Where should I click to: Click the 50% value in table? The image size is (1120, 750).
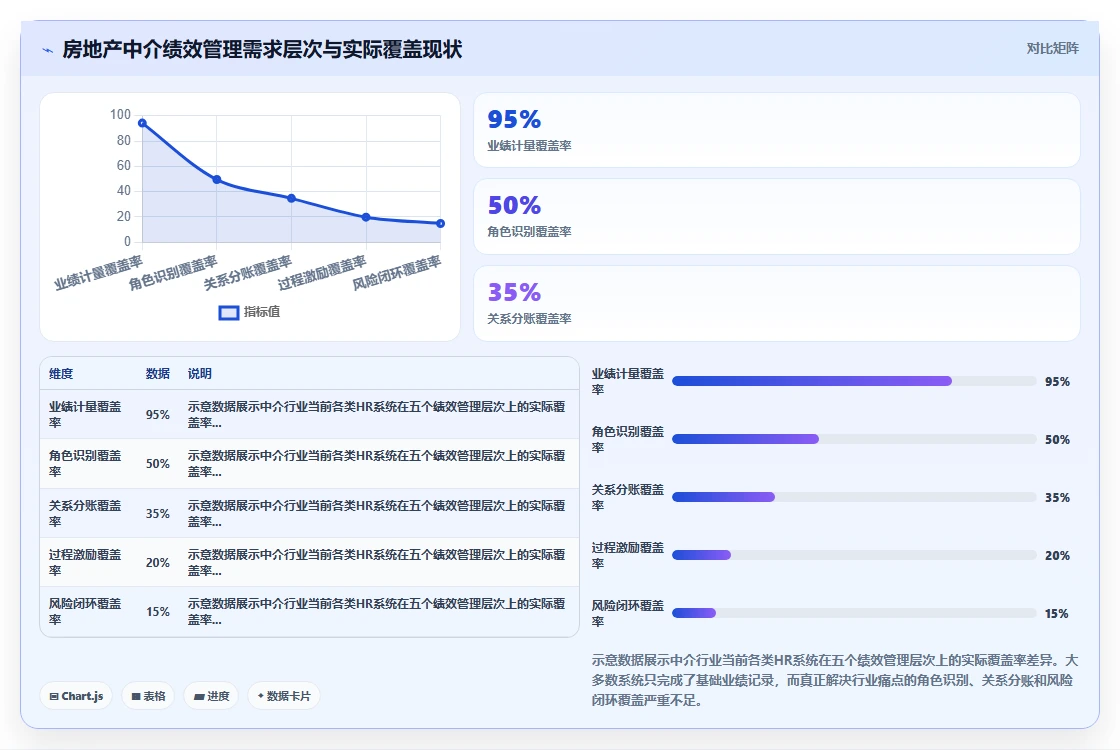(x=158, y=464)
